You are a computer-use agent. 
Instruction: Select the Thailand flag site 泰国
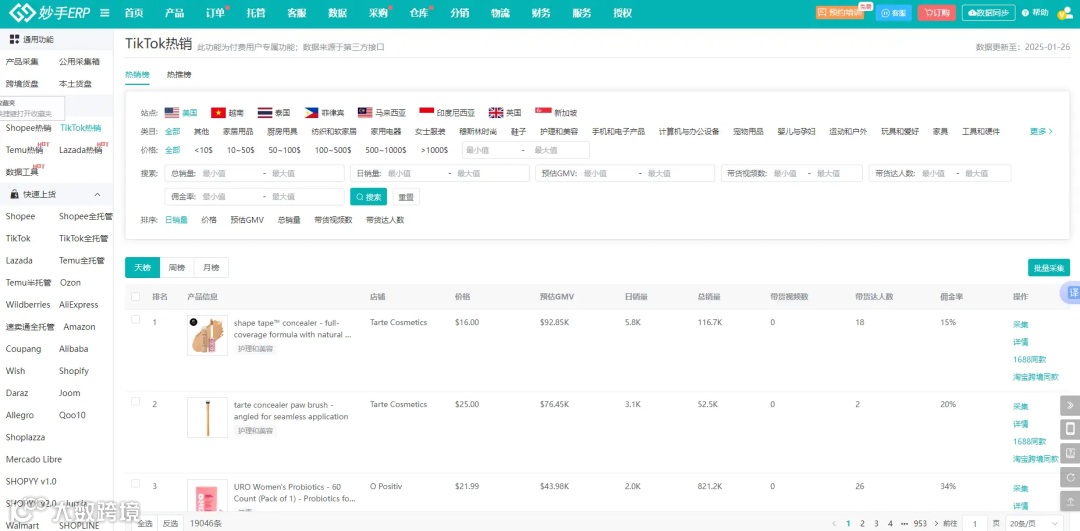pos(273,112)
